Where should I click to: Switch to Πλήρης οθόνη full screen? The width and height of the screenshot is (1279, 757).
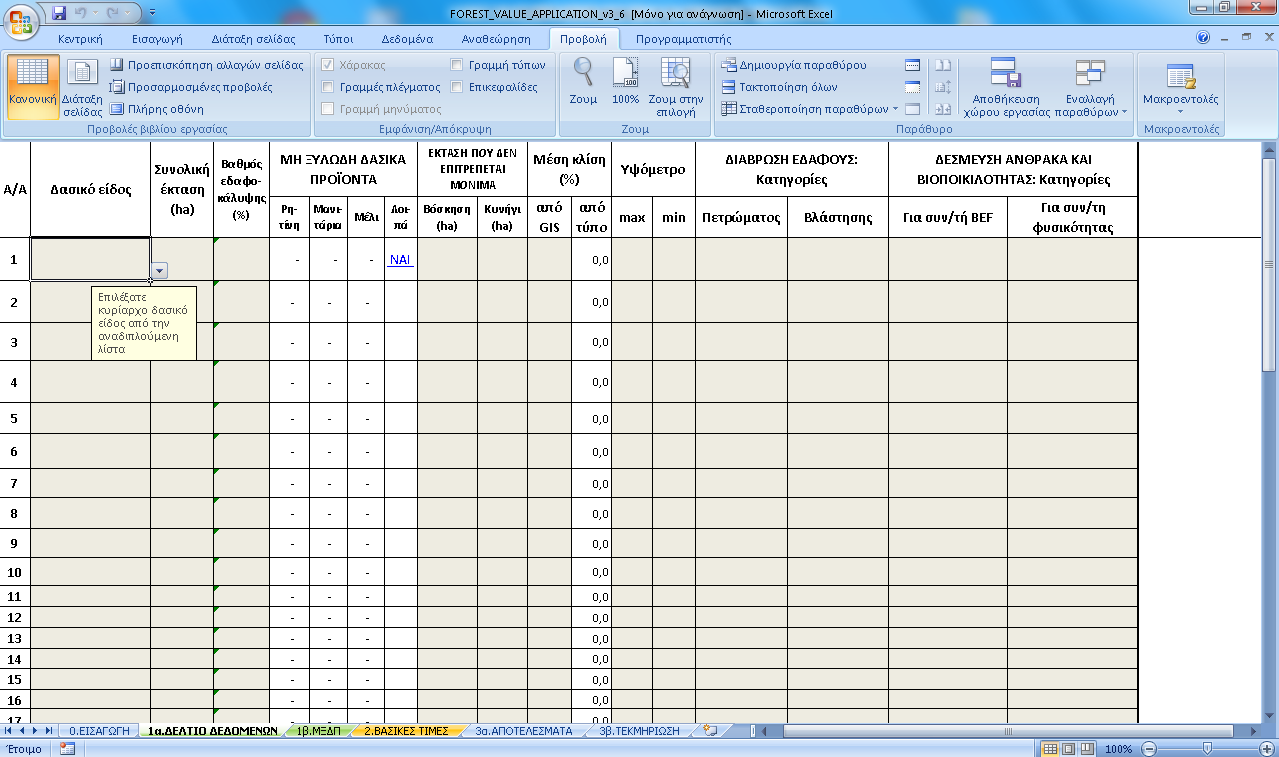(157, 109)
